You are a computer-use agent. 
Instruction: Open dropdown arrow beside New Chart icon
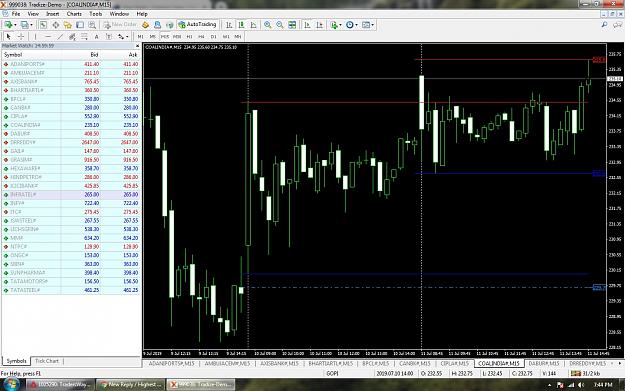tap(15, 25)
